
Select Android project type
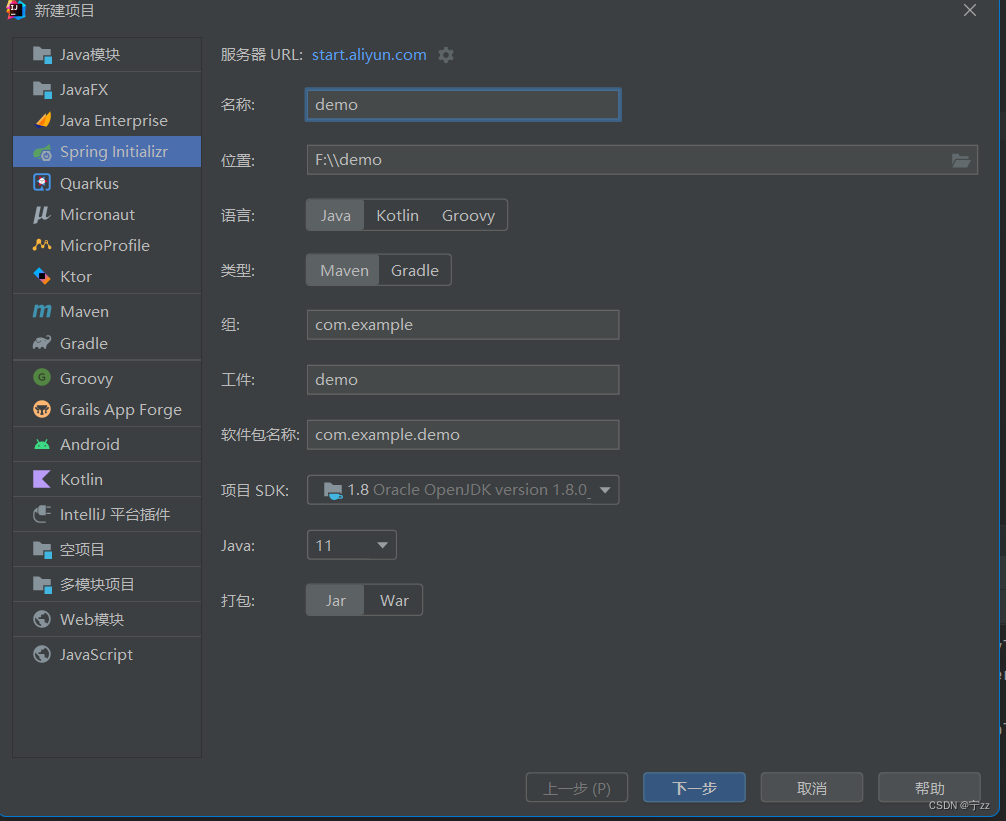[107, 444]
